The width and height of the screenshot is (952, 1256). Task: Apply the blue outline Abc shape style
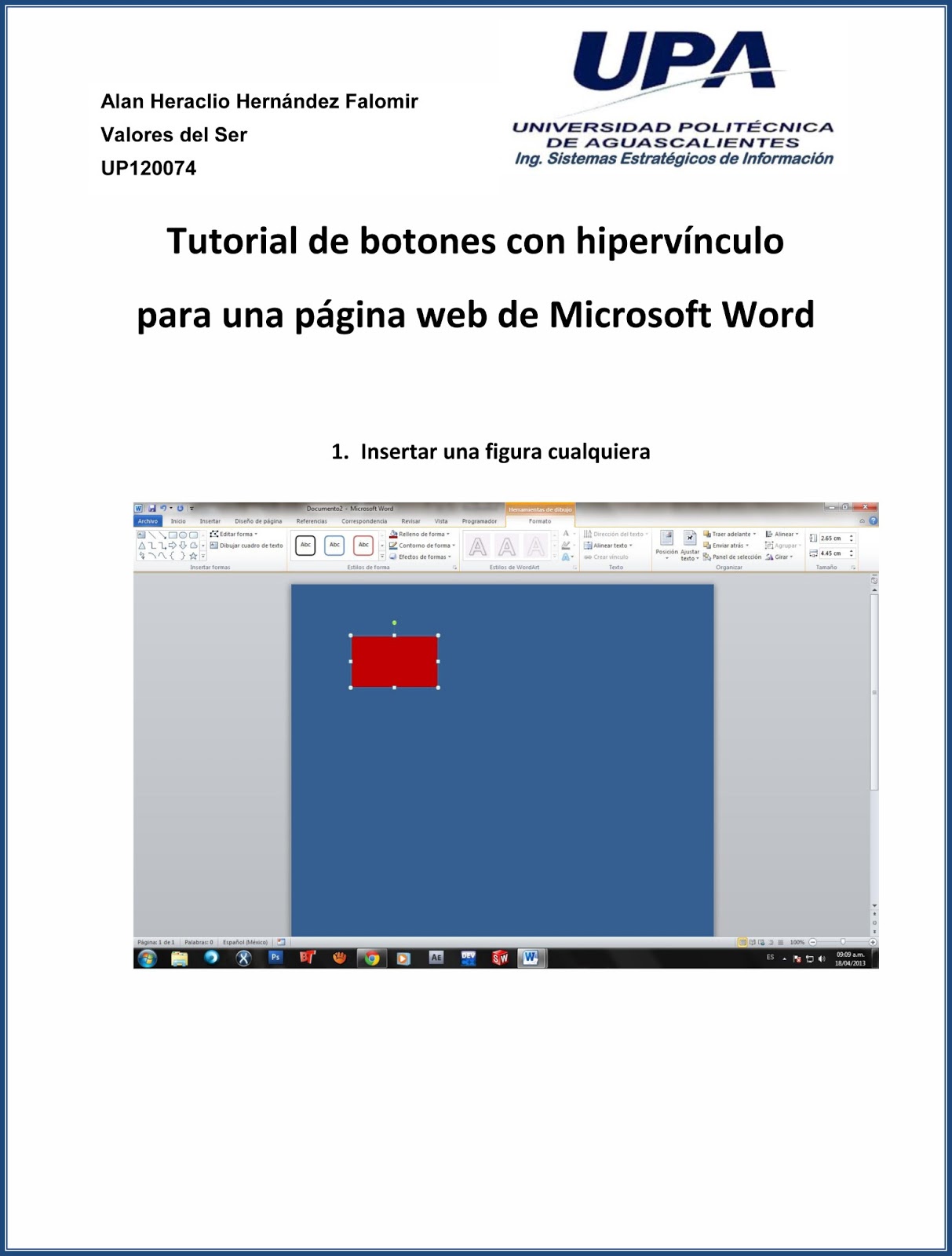(334, 545)
